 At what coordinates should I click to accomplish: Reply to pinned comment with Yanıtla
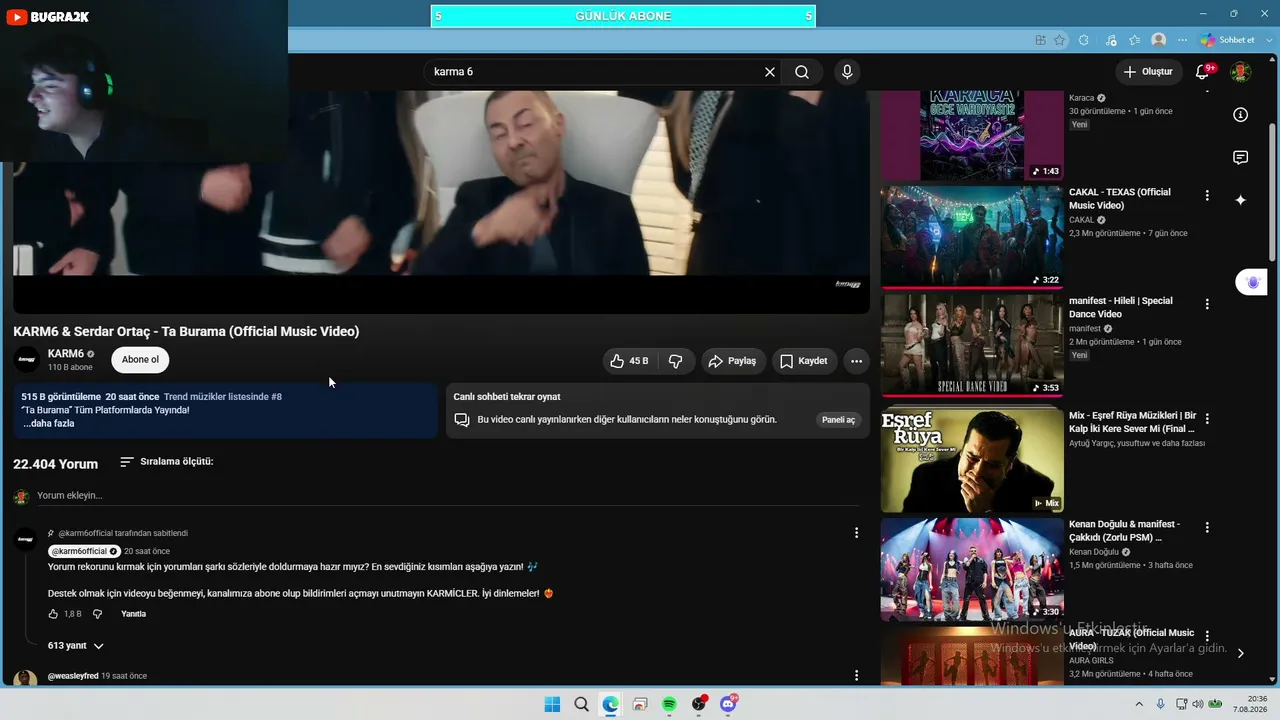tap(133, 614)
